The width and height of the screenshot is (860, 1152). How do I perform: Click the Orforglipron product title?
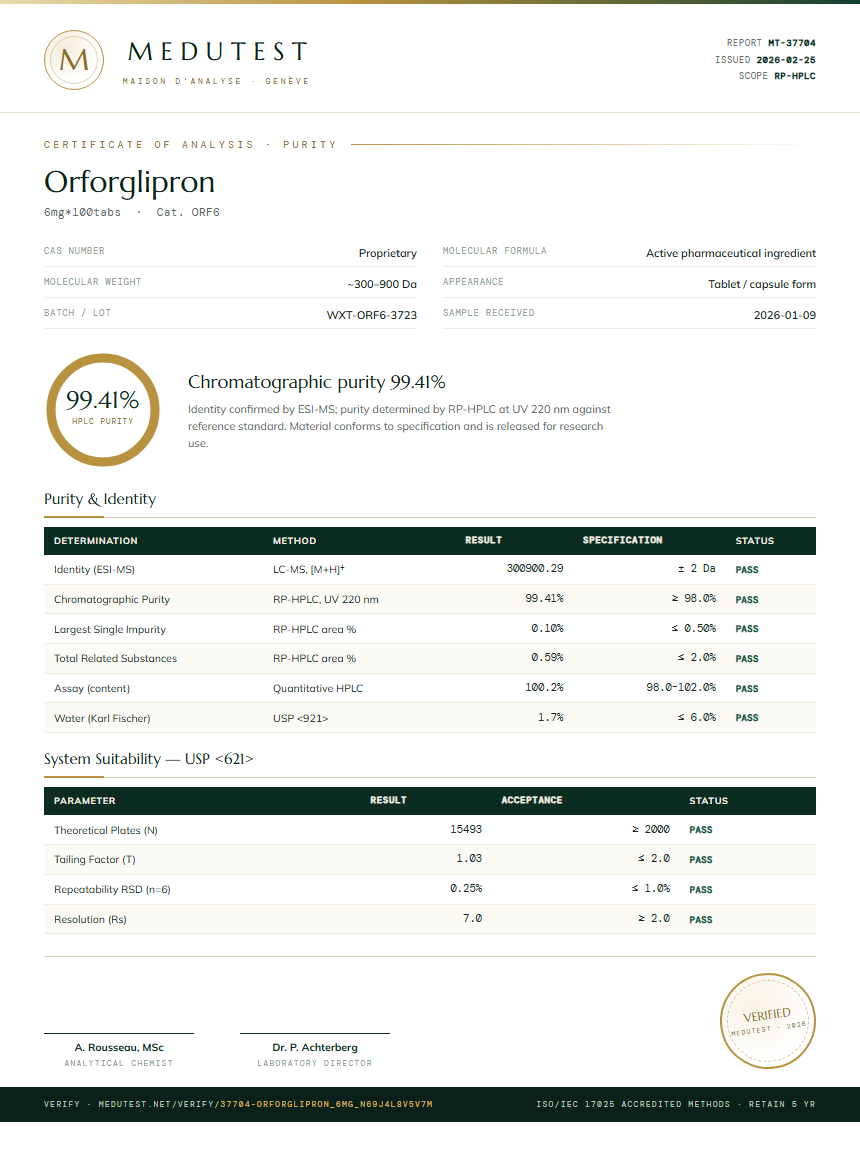[129, 182]
